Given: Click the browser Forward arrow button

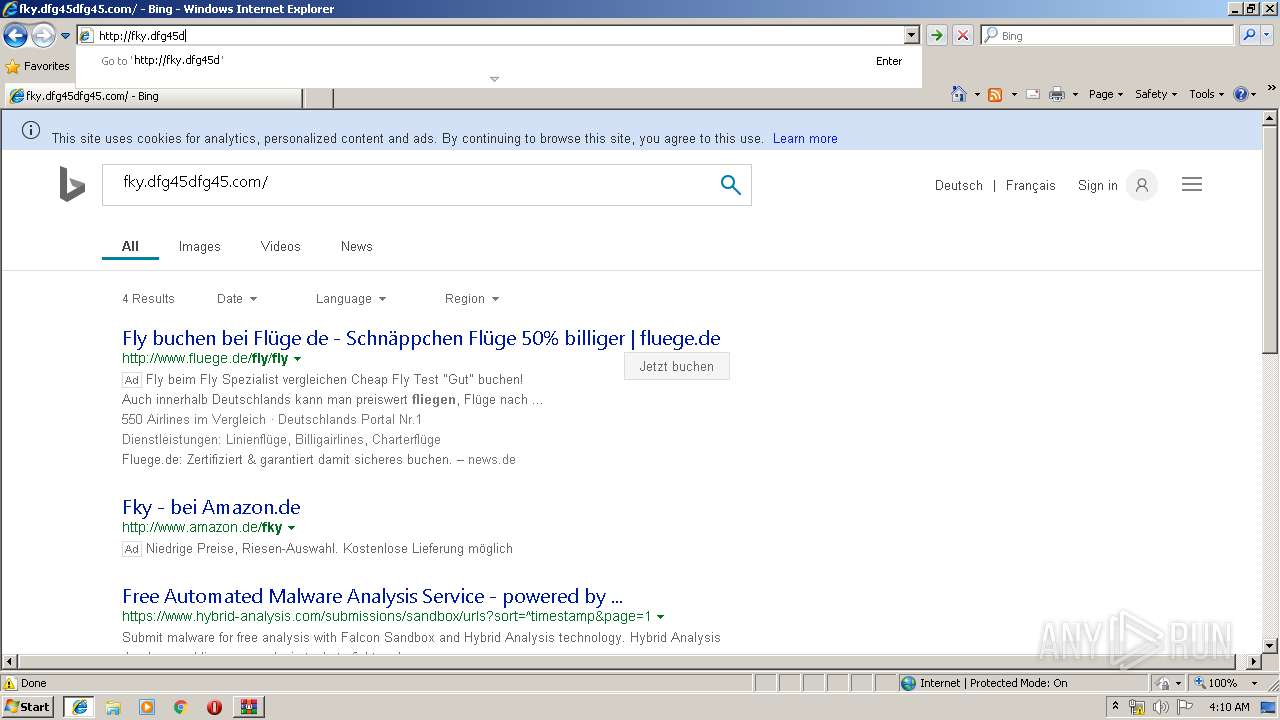Looking at the screenshot, I should [x=43, y=36].
